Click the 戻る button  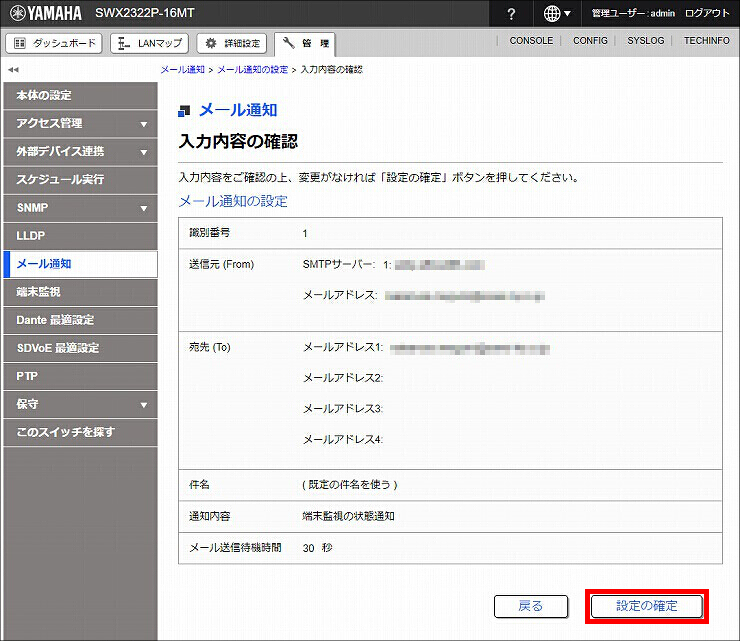click(531, 606)
